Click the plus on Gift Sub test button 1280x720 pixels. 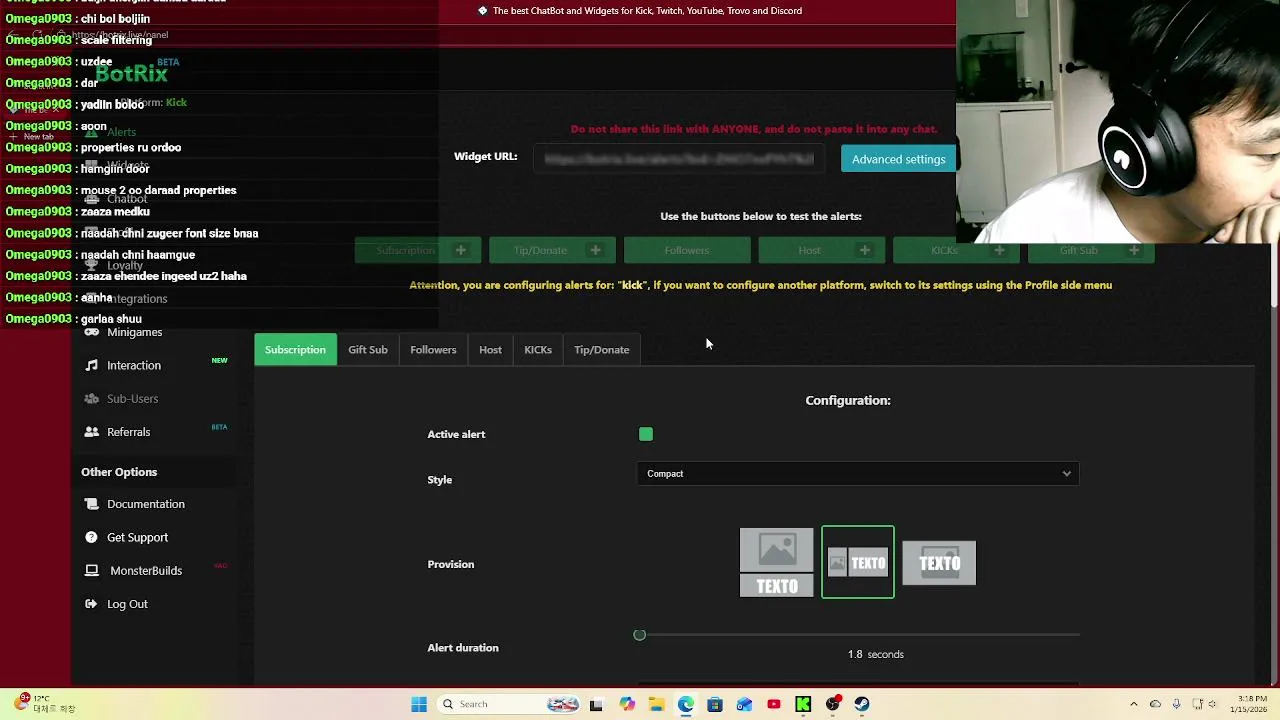pyautogui.click(x=1134, y=250)
